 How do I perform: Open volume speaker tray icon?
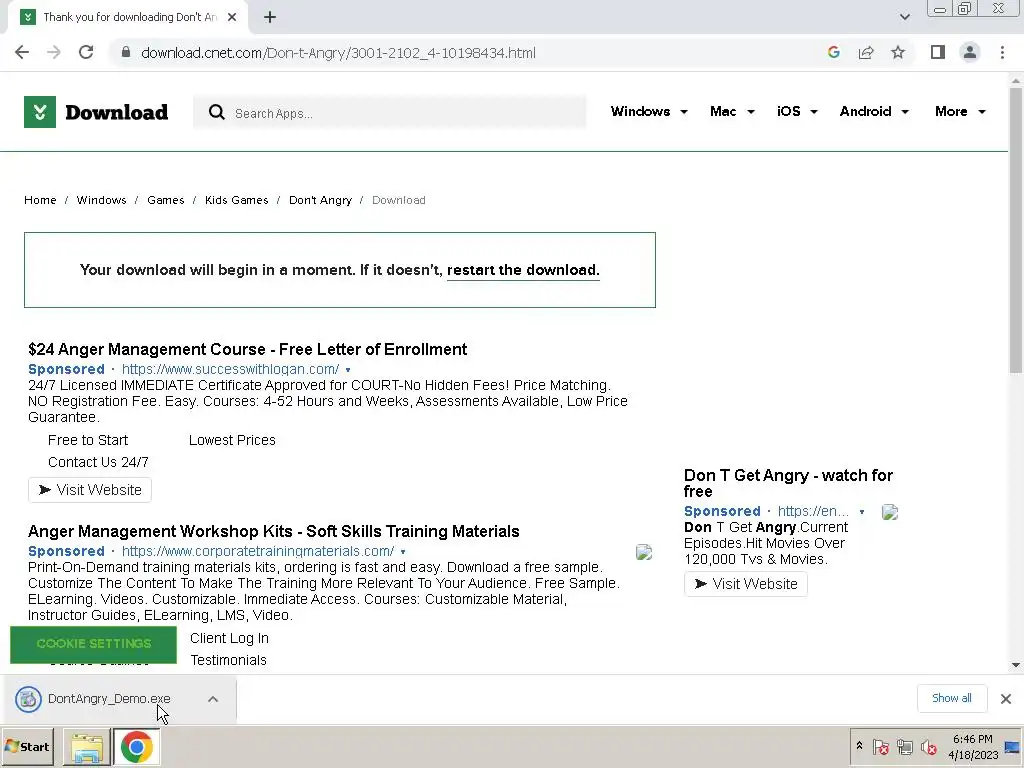pyautogui.click(x=929, y=746)
